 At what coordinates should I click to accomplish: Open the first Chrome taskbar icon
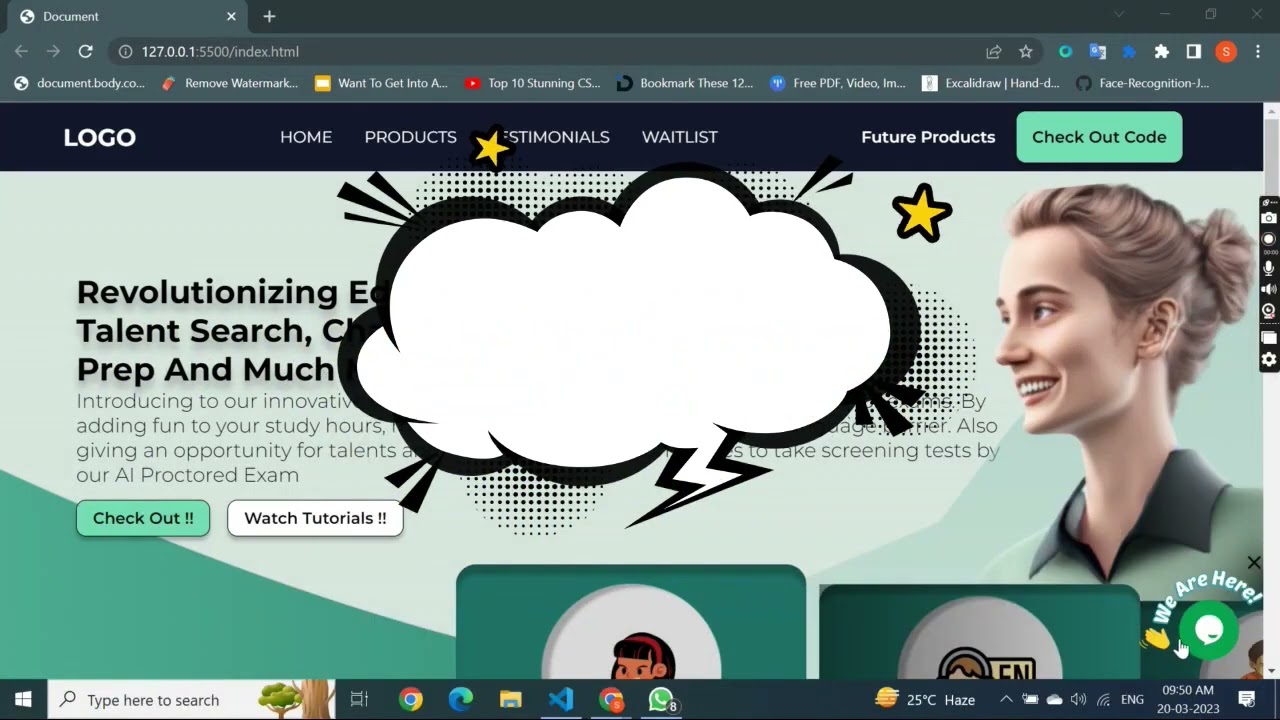coord(411,700)
